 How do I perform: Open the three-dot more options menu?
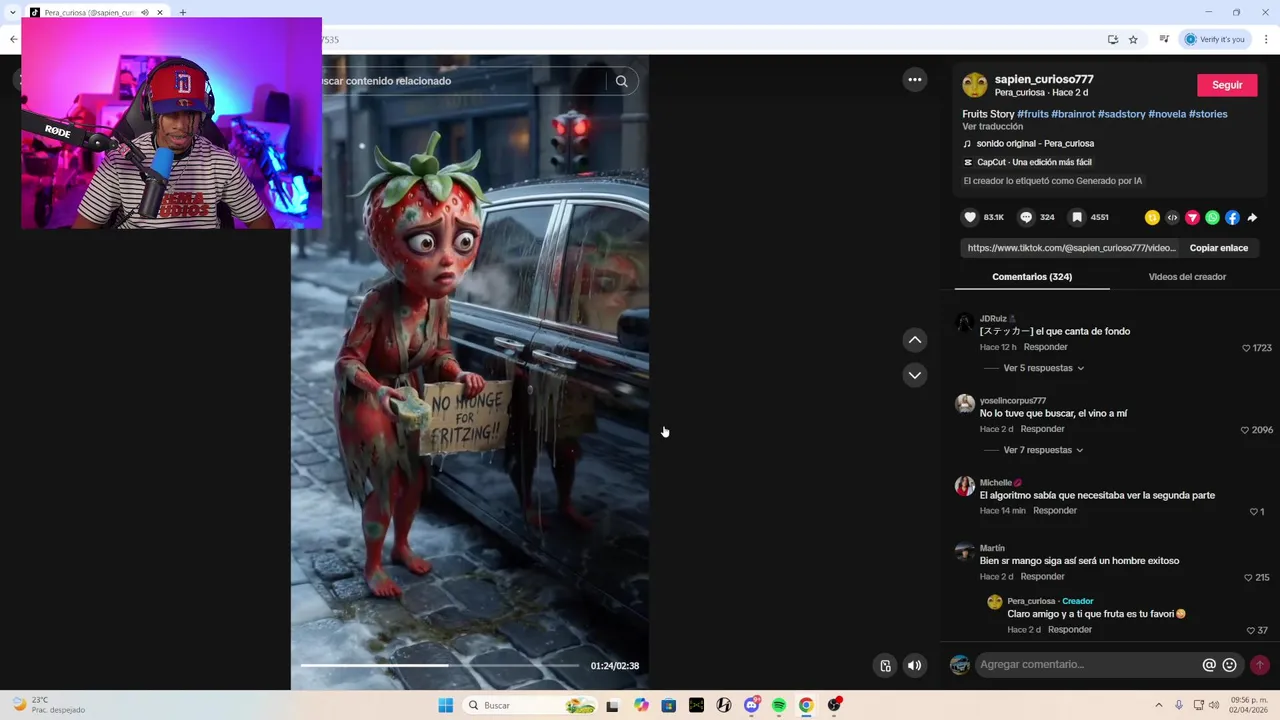(915, 80)
